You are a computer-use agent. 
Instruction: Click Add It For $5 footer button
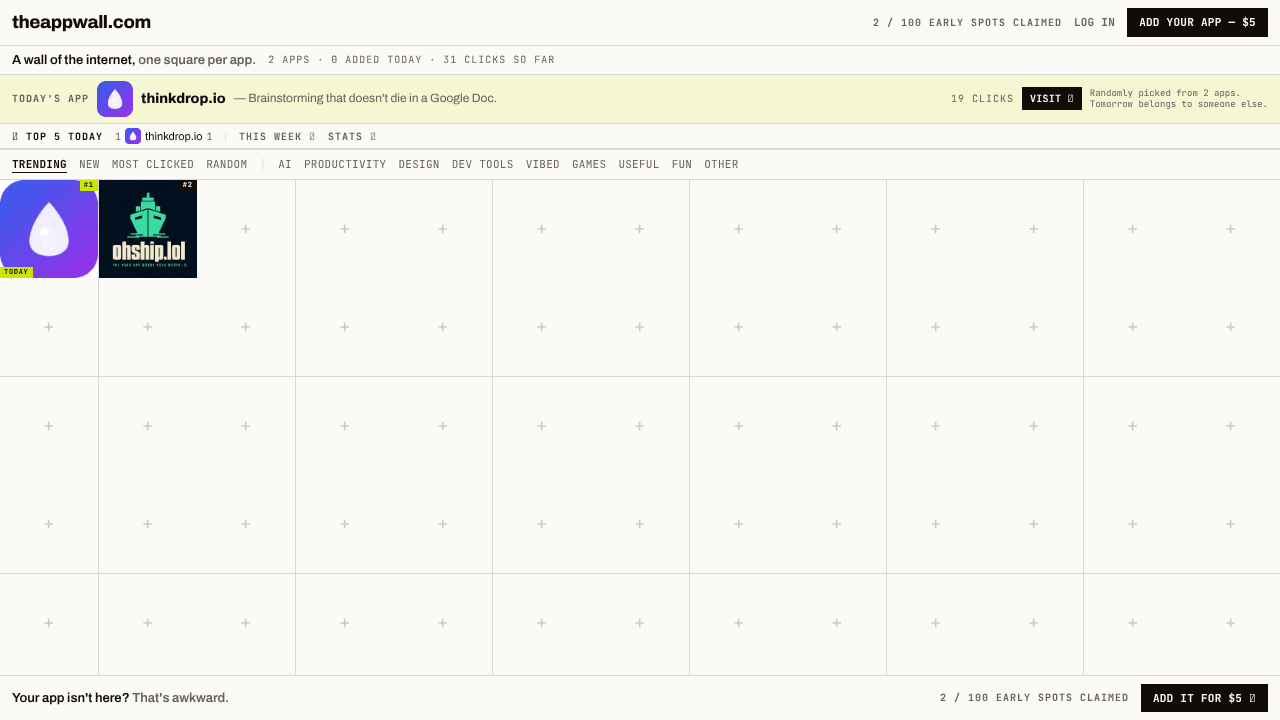[x=1204, y=698]
